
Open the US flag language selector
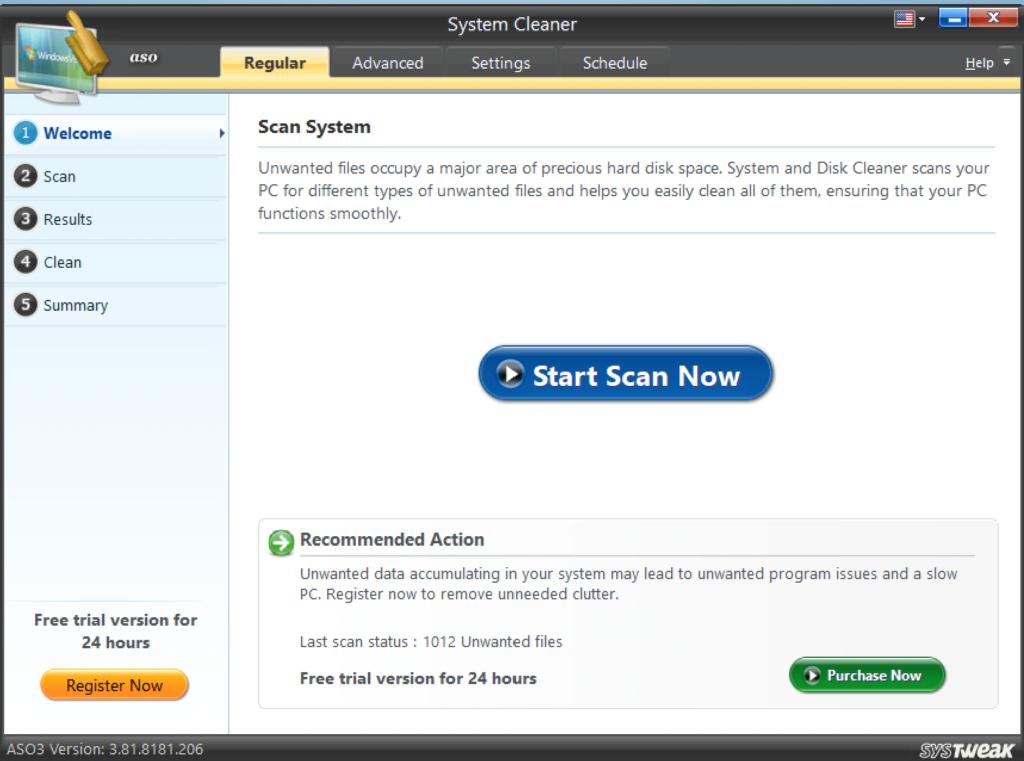pyautogui.click(x=904, y=19)
